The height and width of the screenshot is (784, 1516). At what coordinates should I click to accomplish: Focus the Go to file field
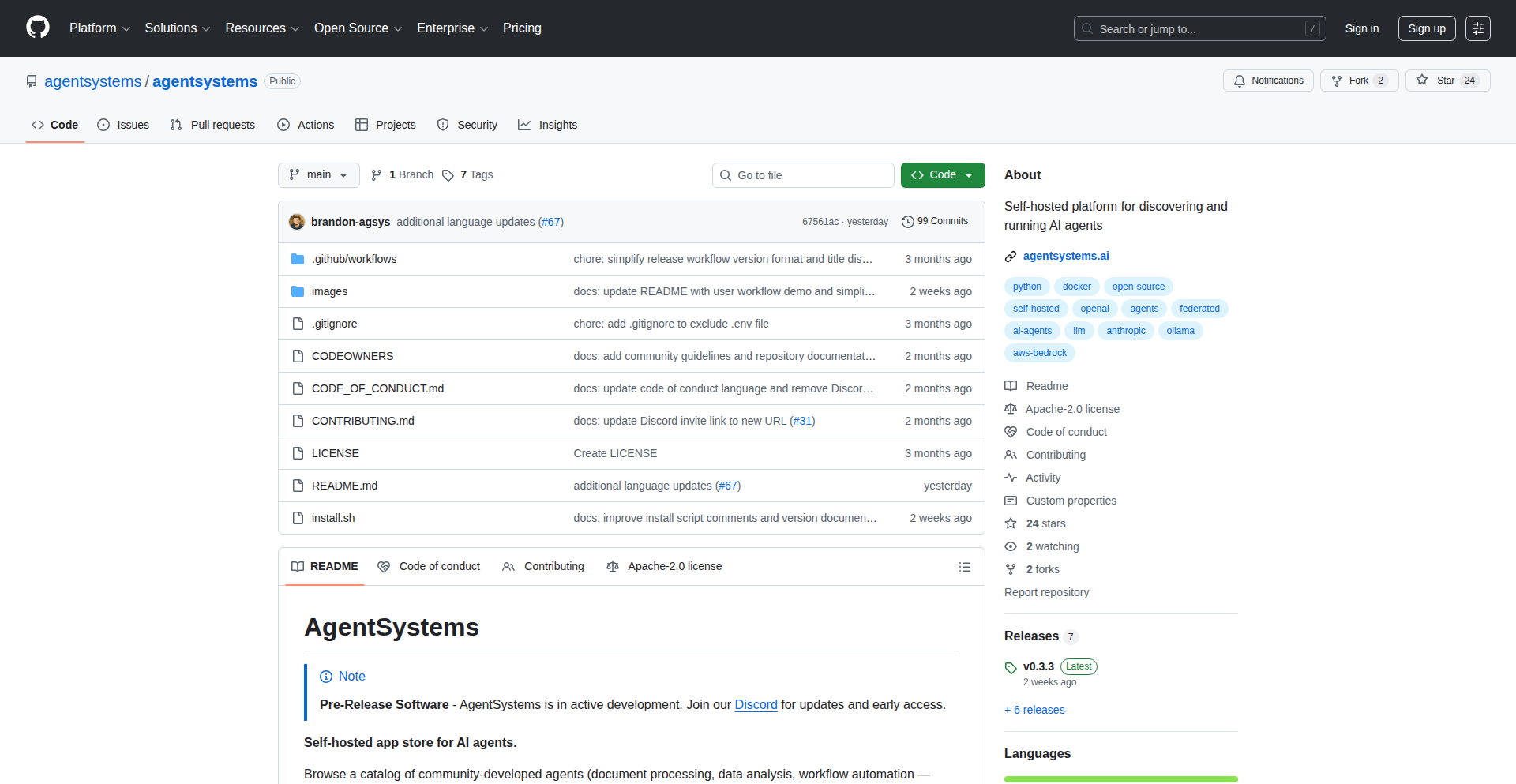803,175
